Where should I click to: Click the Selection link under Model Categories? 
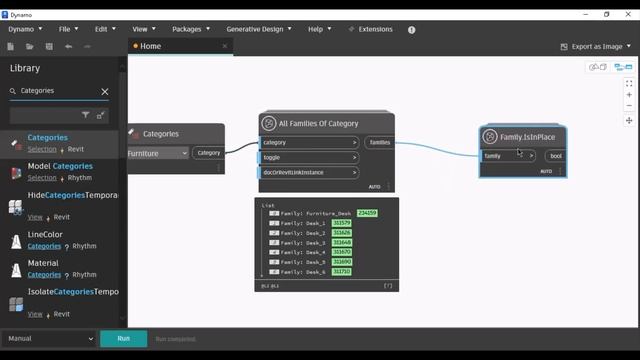(x=42, y=178)
